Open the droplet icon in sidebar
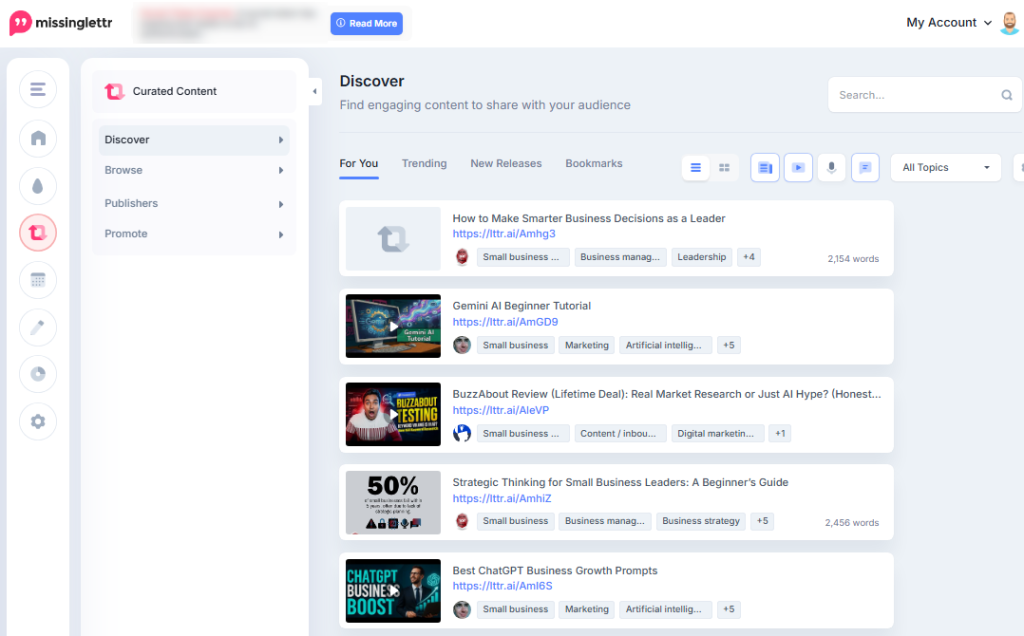This screenshot has height=636, width=1024. click(38, 186)
